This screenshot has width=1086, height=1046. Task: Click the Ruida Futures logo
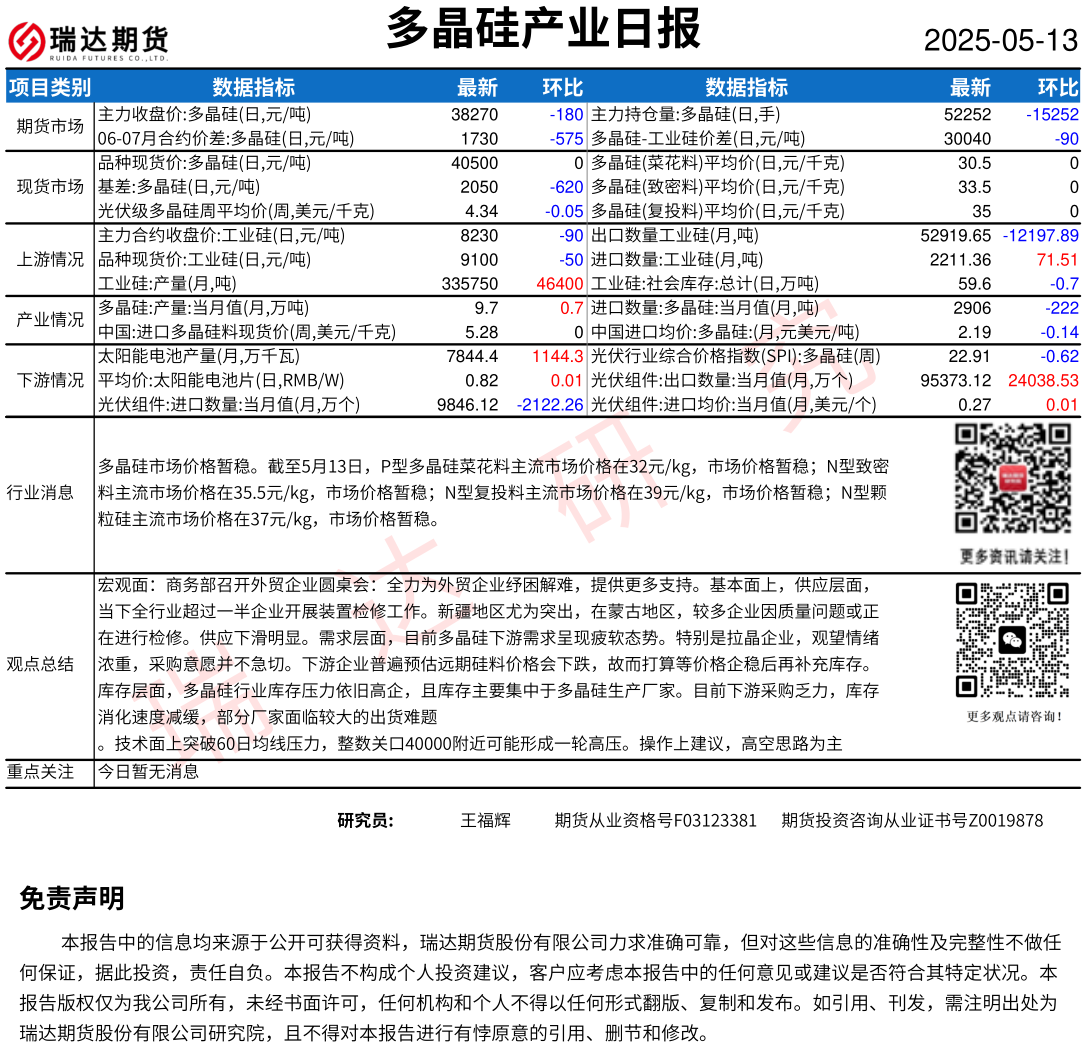pyautogui.click(x=88, y=41)
